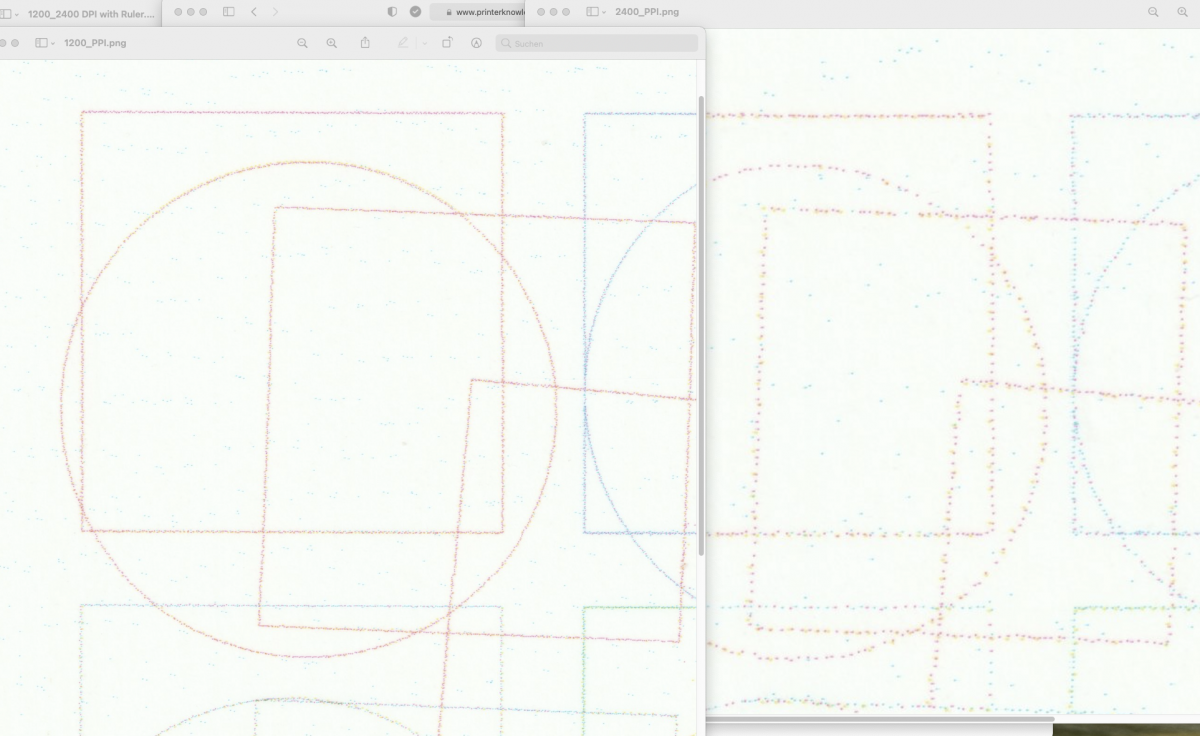Viewport: 1200px width, 736px height.
Task: Open the share menu for 1200_PPI.png
Action: point(365,43)
